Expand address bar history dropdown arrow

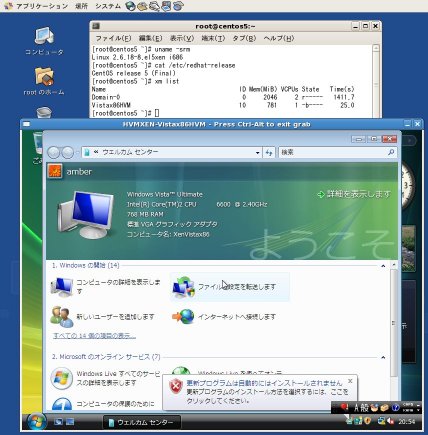[257, 153]
